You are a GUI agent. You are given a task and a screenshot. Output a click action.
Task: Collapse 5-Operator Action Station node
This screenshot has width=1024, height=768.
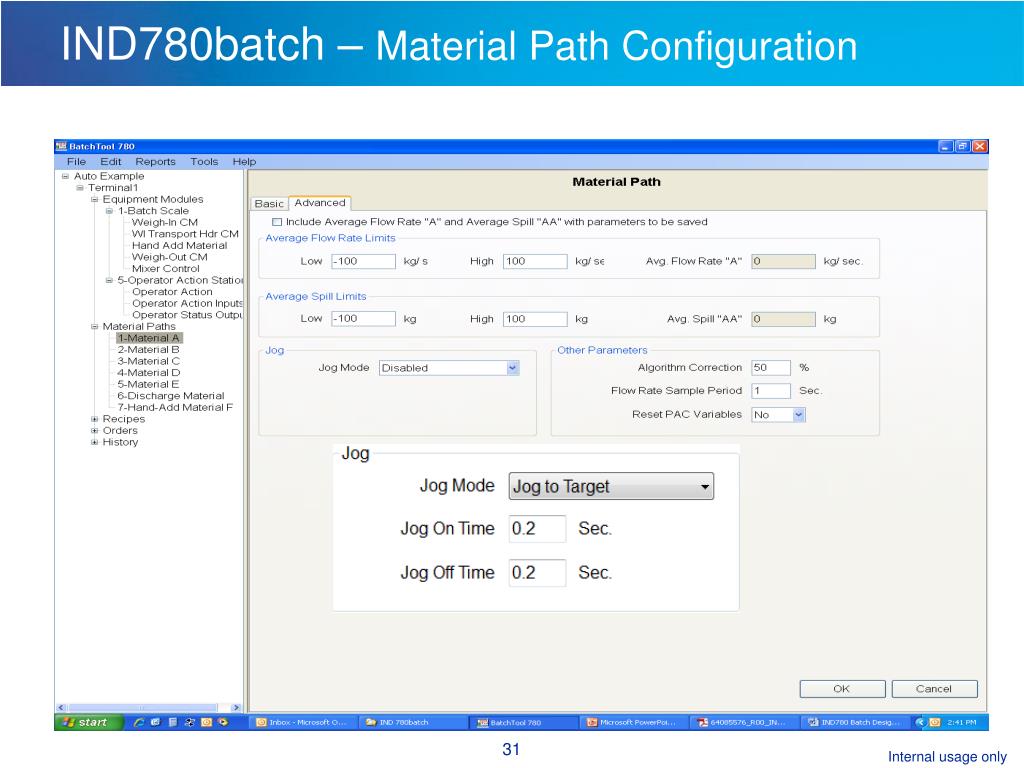pos(109,280)
